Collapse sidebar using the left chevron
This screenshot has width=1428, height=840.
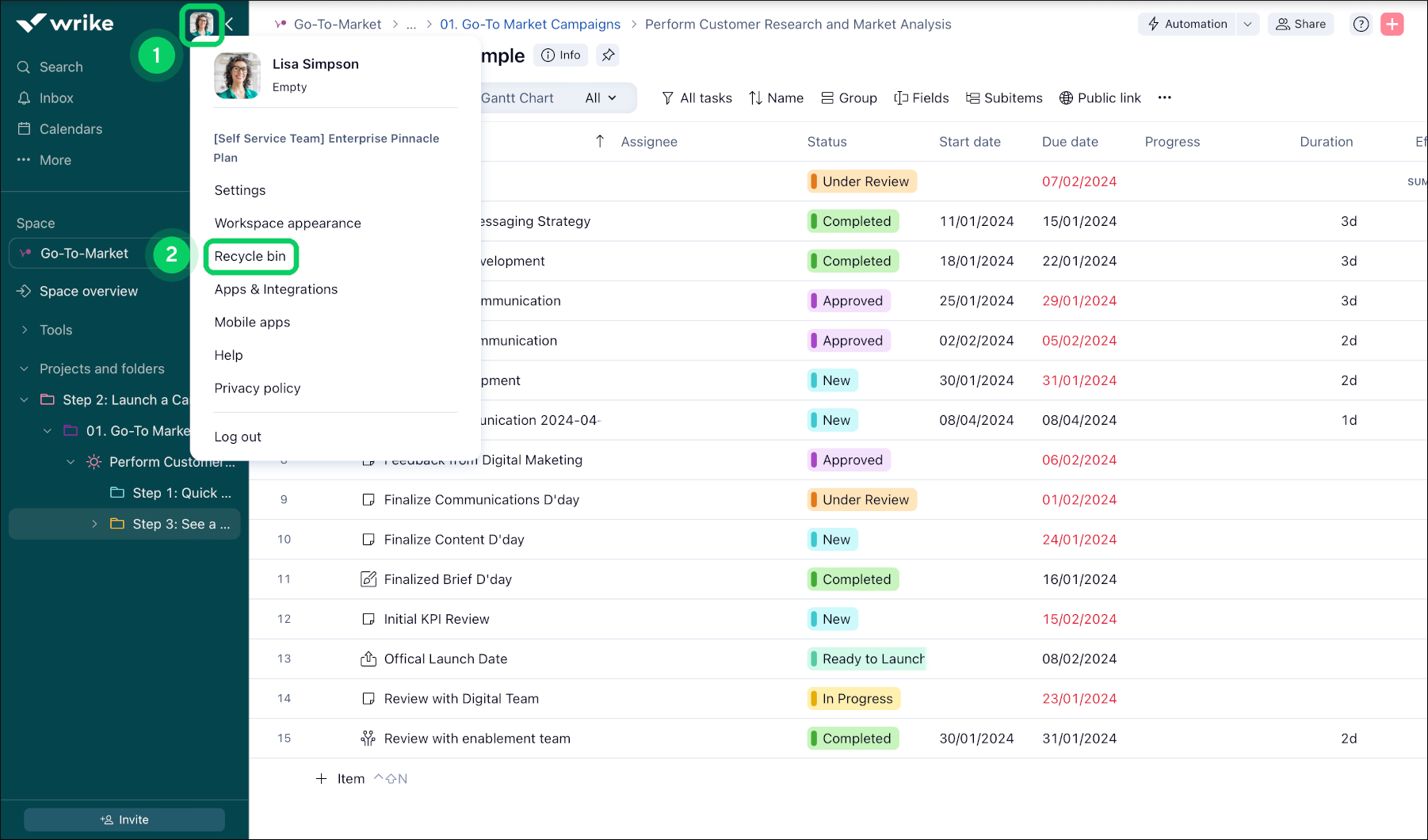230,25
